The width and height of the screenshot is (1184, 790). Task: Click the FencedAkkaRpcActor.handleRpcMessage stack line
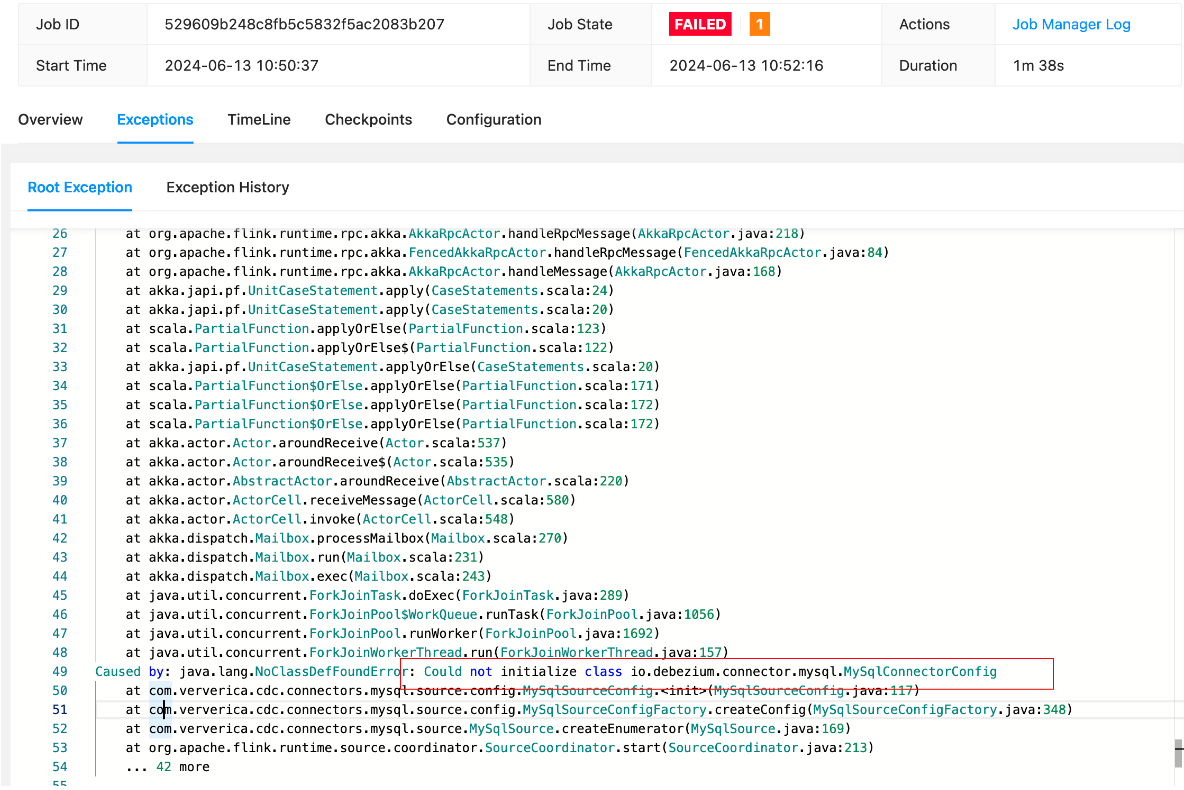point(507,252)
